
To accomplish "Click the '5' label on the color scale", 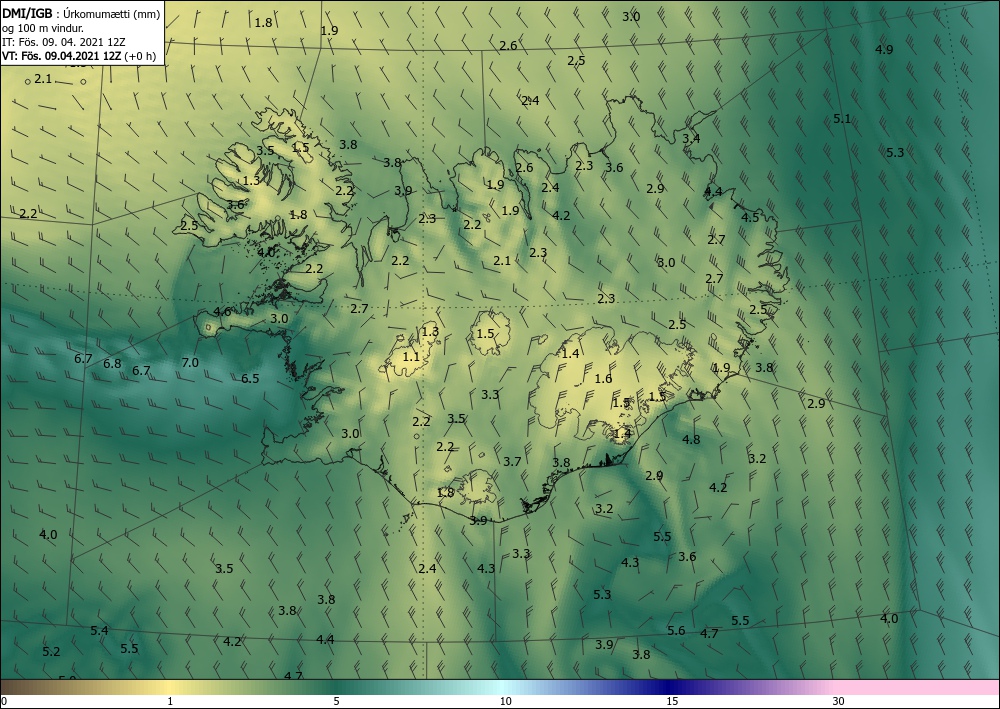I will click(x=336, y=702).
